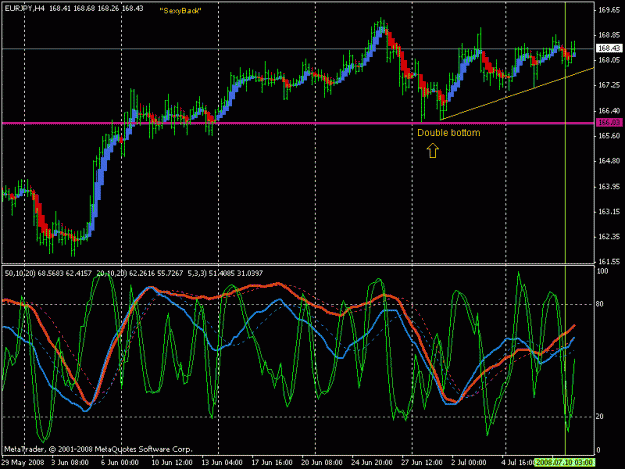The image size is (625, 469).
Task: Click the 168.85 price scale value
Action: click(609, 35)
